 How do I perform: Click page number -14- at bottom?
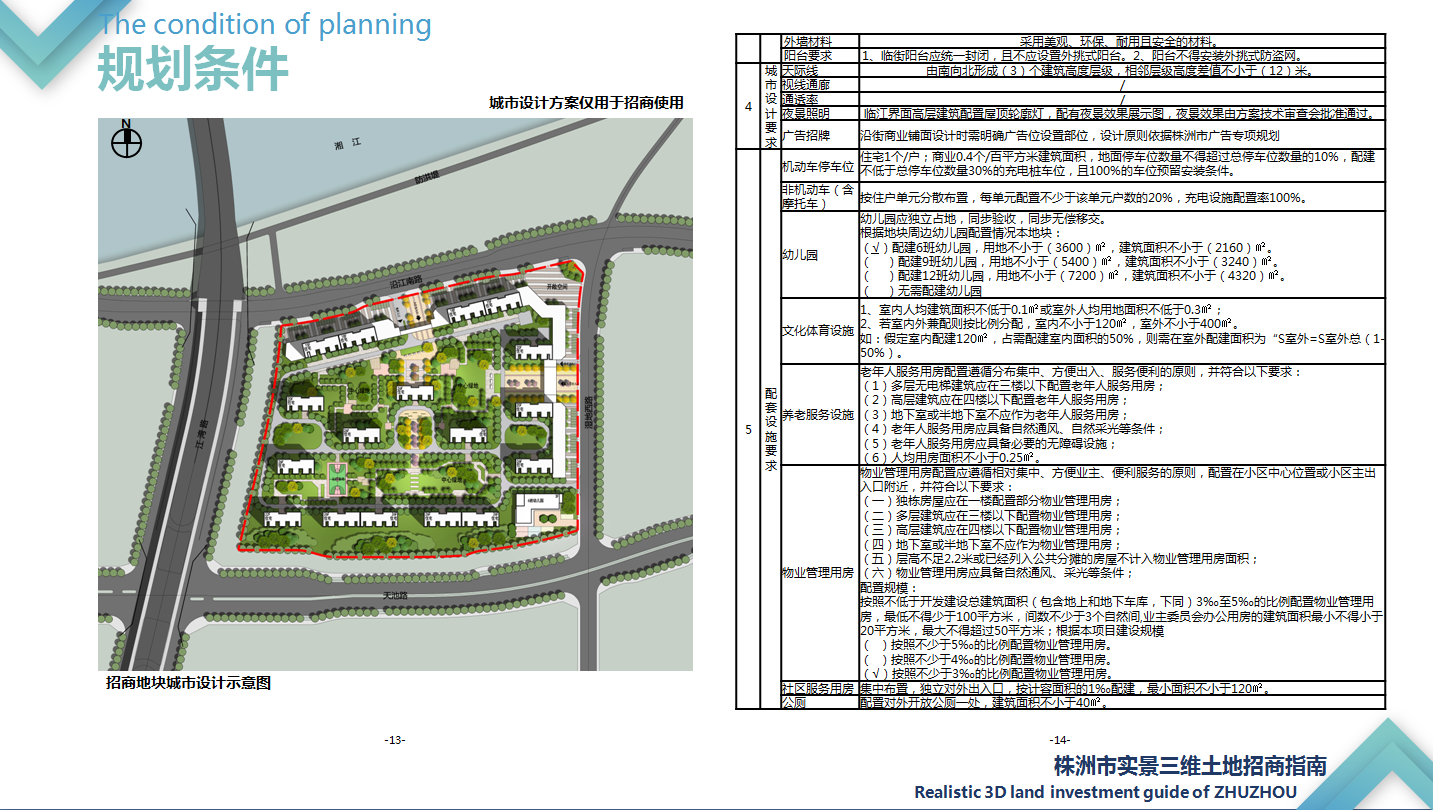1060,740
